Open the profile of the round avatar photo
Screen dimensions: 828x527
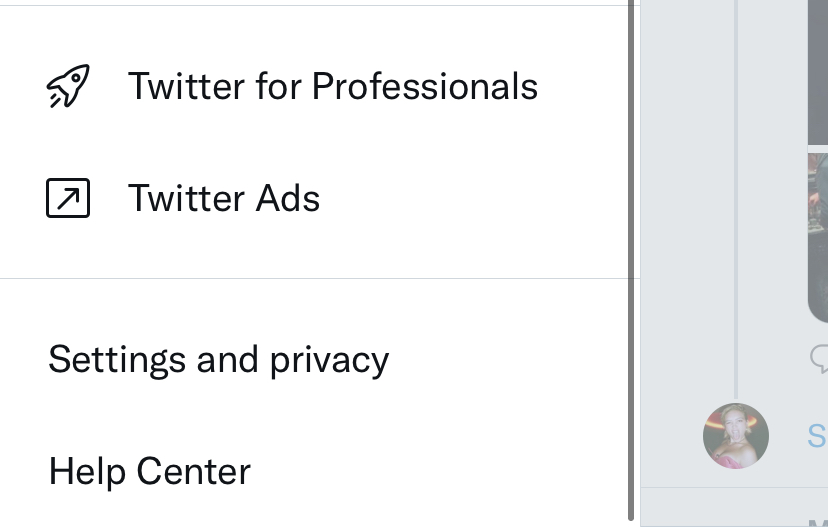[736, 436]
